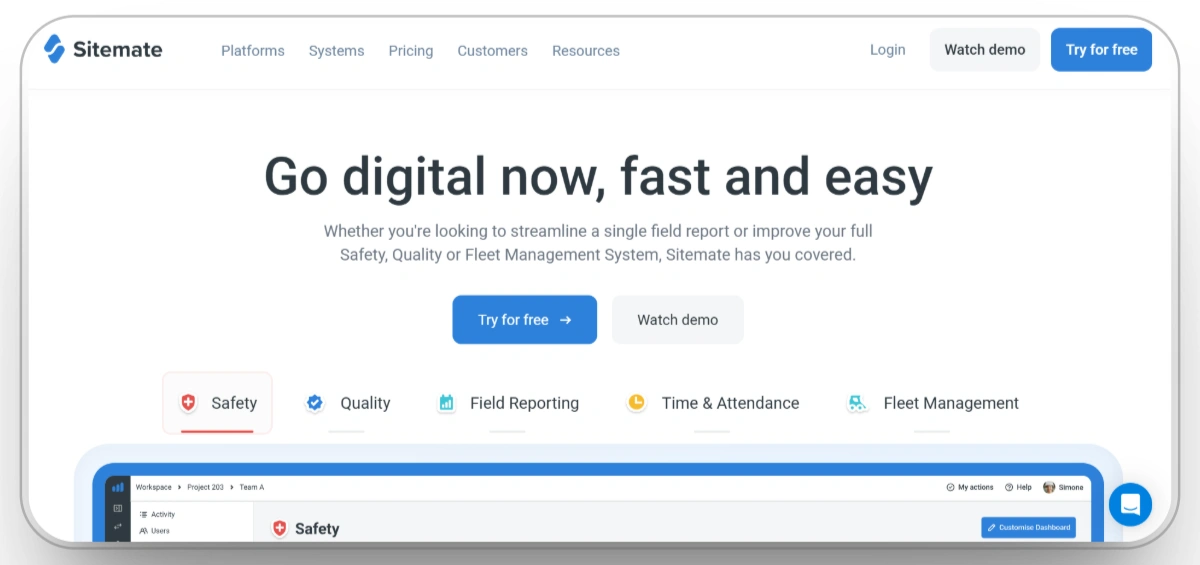Click the Customise Dashboard button
The image size is (1200, 565).
pyautogui.click(x=1028, y=527)
